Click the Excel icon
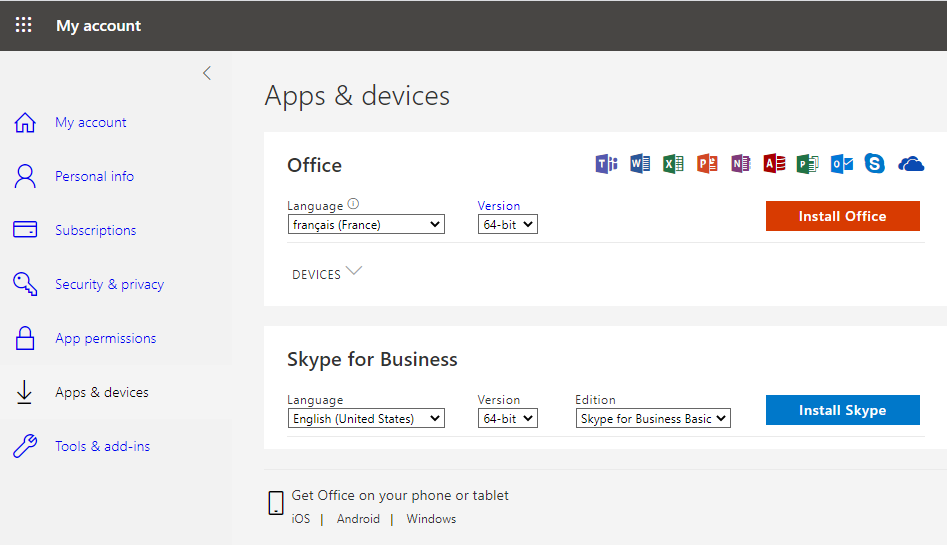The image size is (947, 545). click(x=673, y=164)
